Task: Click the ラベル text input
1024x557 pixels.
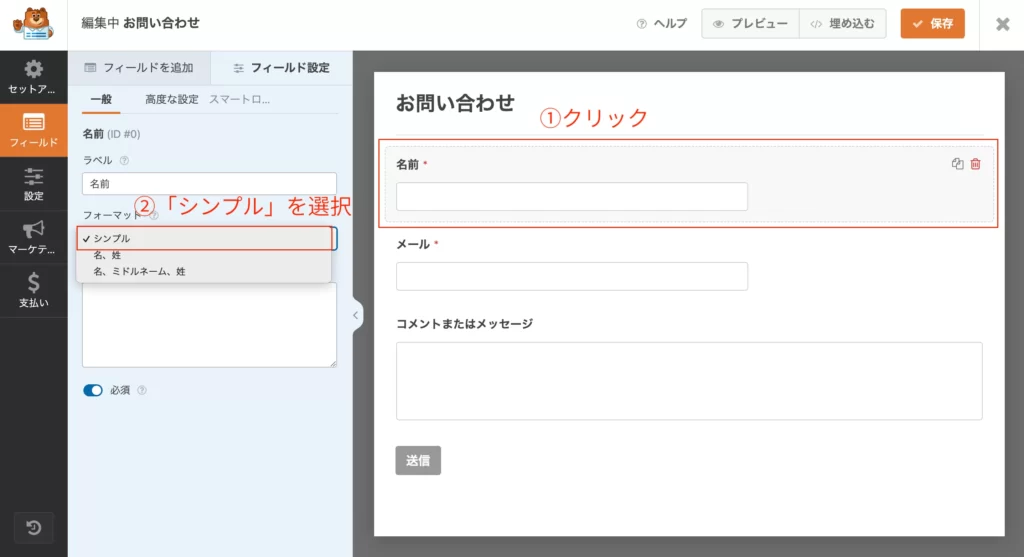Action: pos(210,183)
